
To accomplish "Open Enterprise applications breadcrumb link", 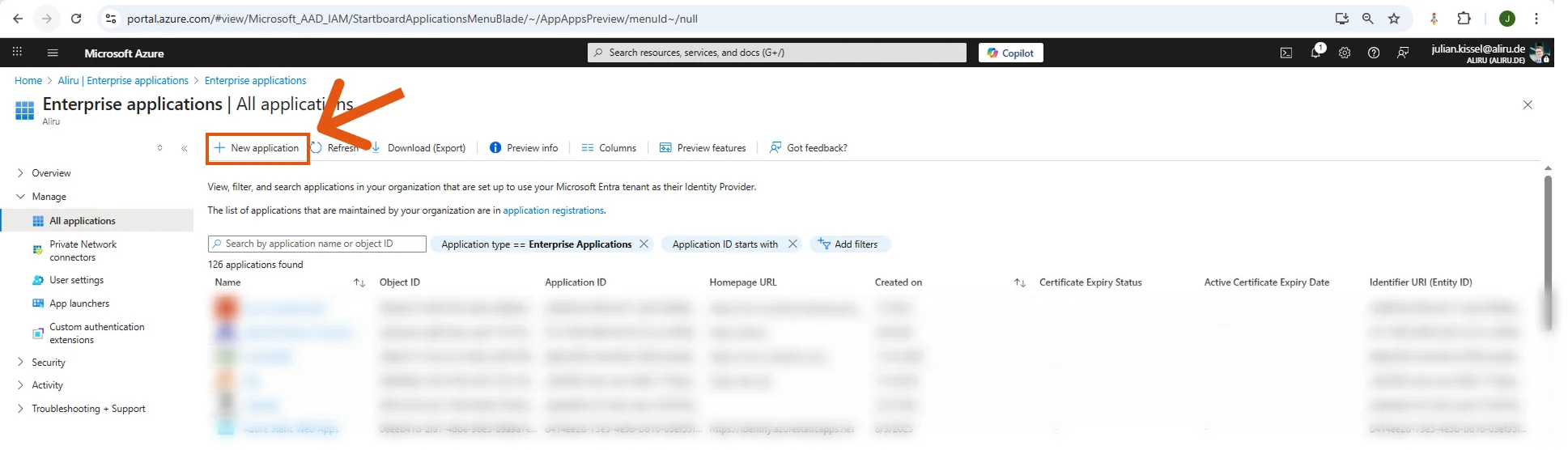I will [255, 81].
